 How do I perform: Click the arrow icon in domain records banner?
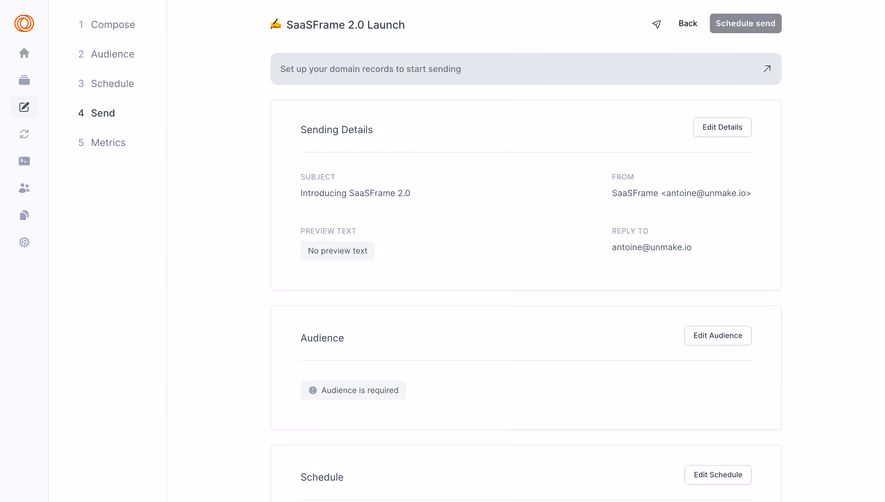767,68
